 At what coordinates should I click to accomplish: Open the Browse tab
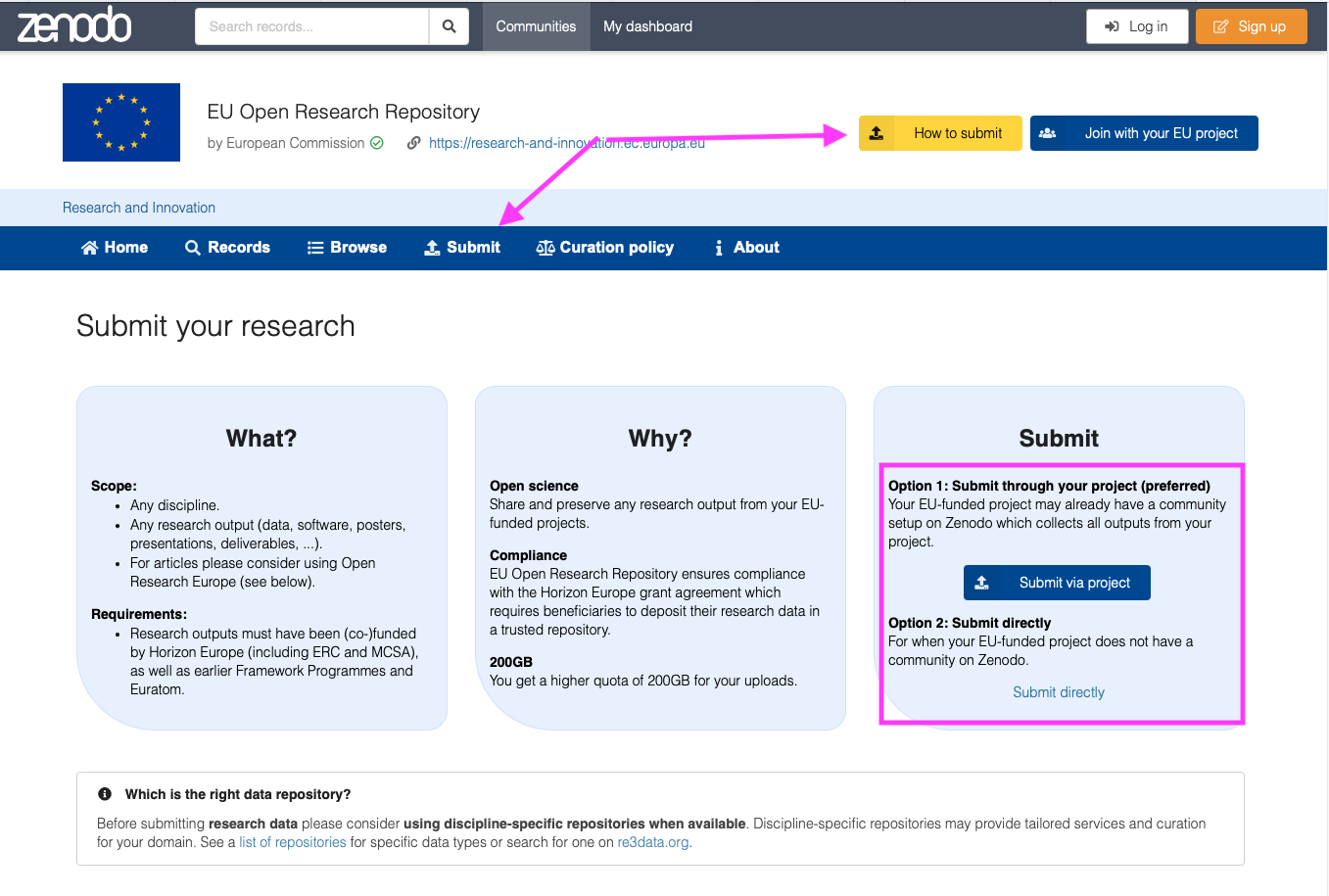[347, 248]
